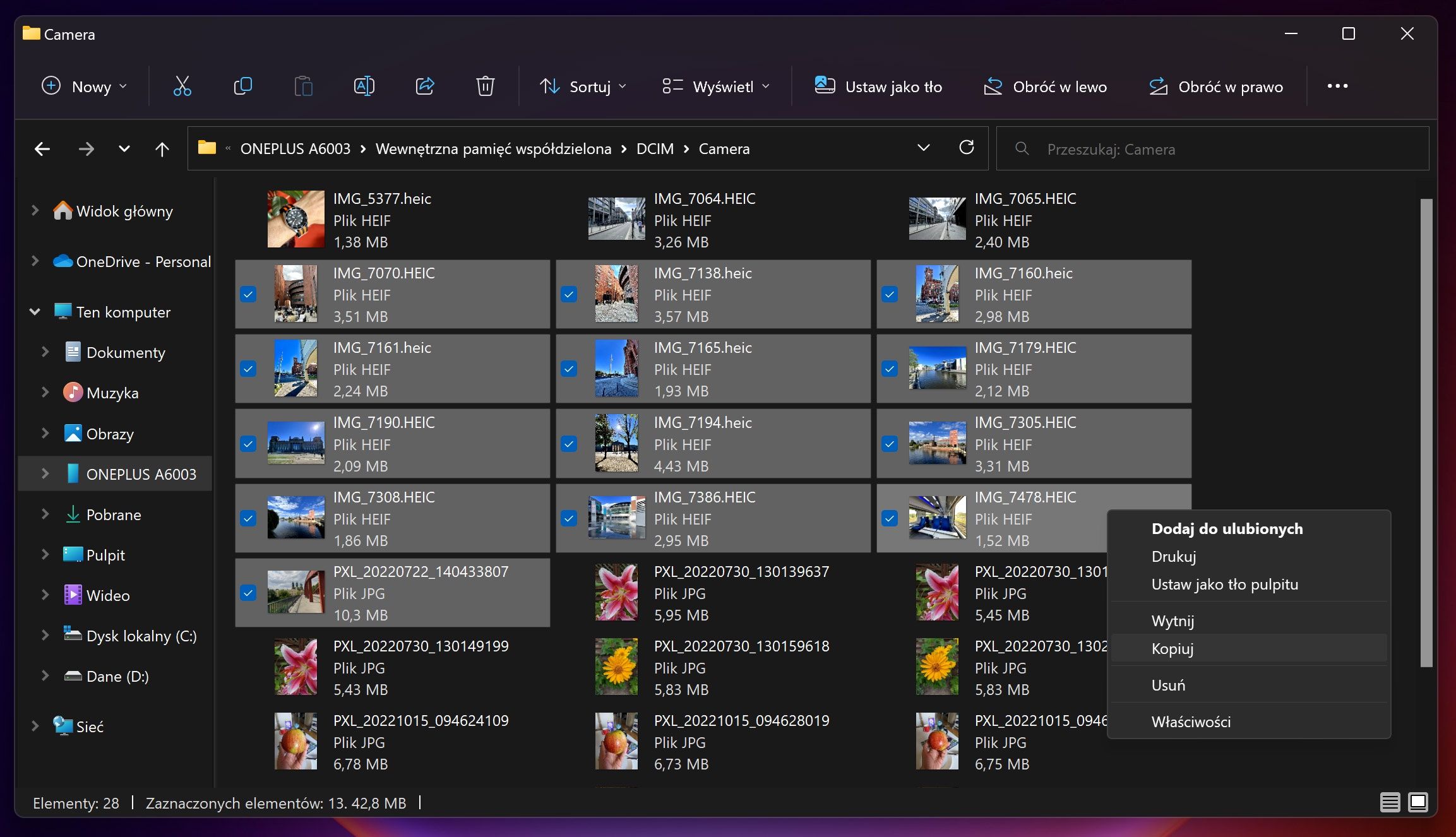Expand the address bar history dropdown
Screen dimensions: 1456x837
pyautogui.click(x=923, y=148)
